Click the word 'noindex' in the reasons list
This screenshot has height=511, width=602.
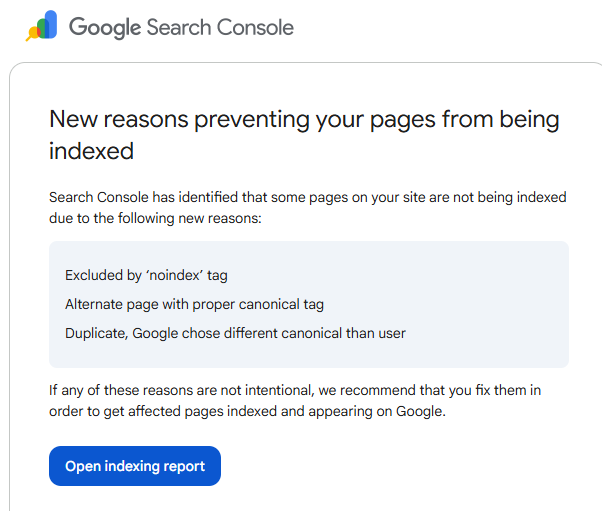click(x=173, y=275)
